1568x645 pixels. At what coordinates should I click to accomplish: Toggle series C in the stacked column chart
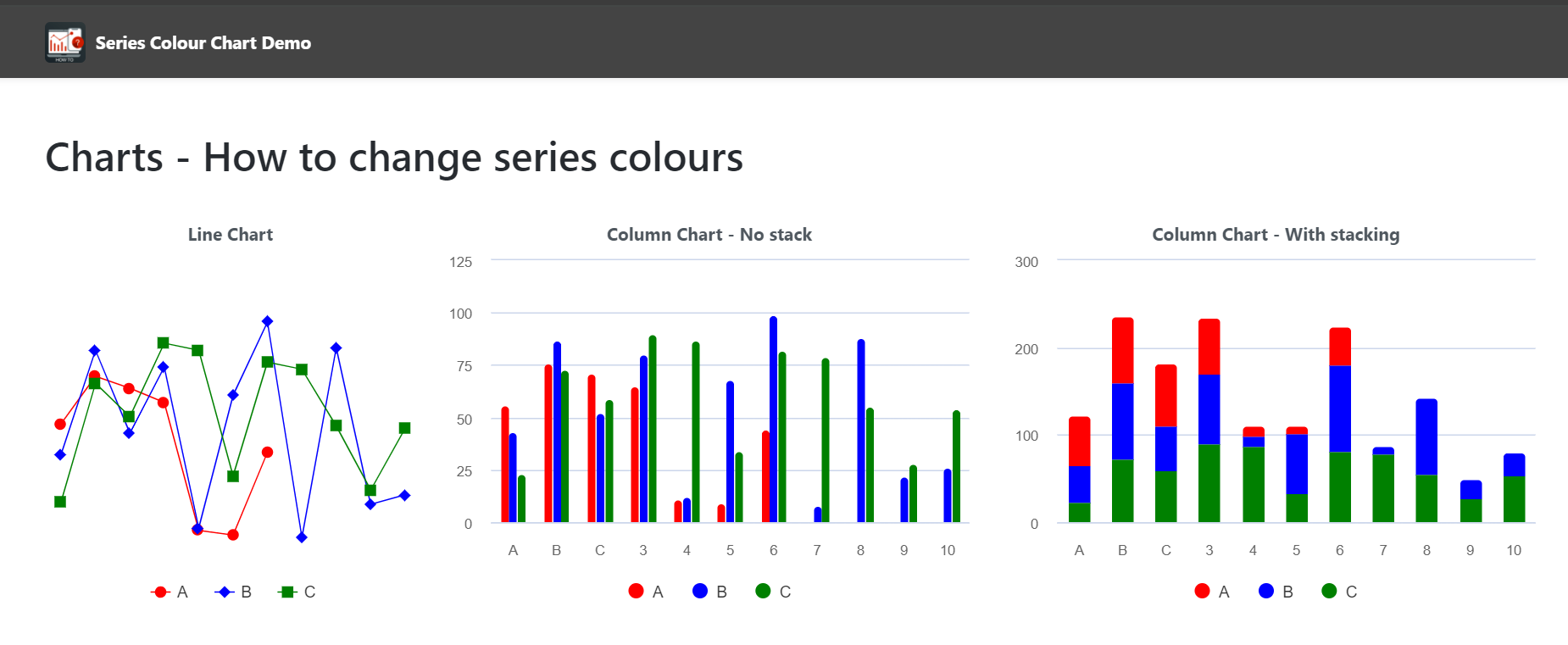pos(1350,592)
